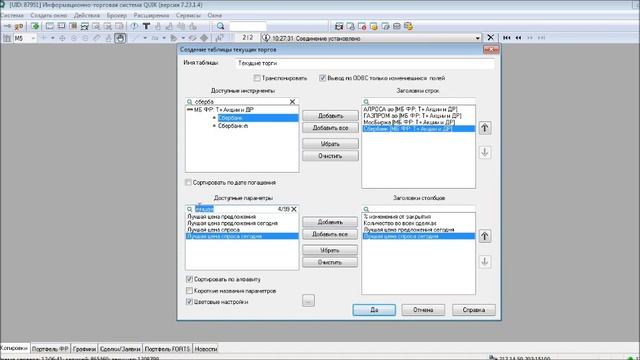Click Добавить button for instruments
This screenshot has height=360, width=640.
(330, 116)
